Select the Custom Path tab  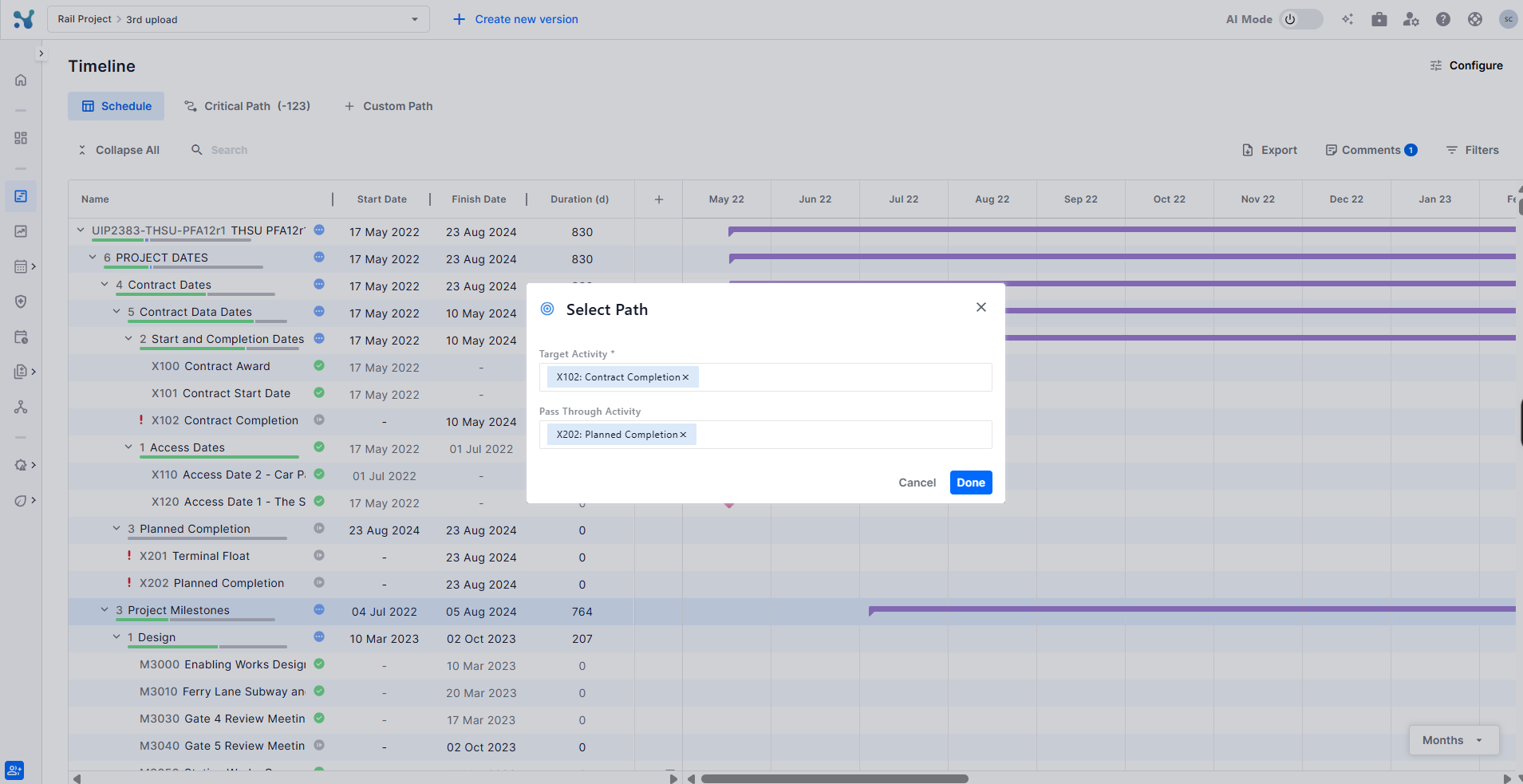(x=389, y=106)
